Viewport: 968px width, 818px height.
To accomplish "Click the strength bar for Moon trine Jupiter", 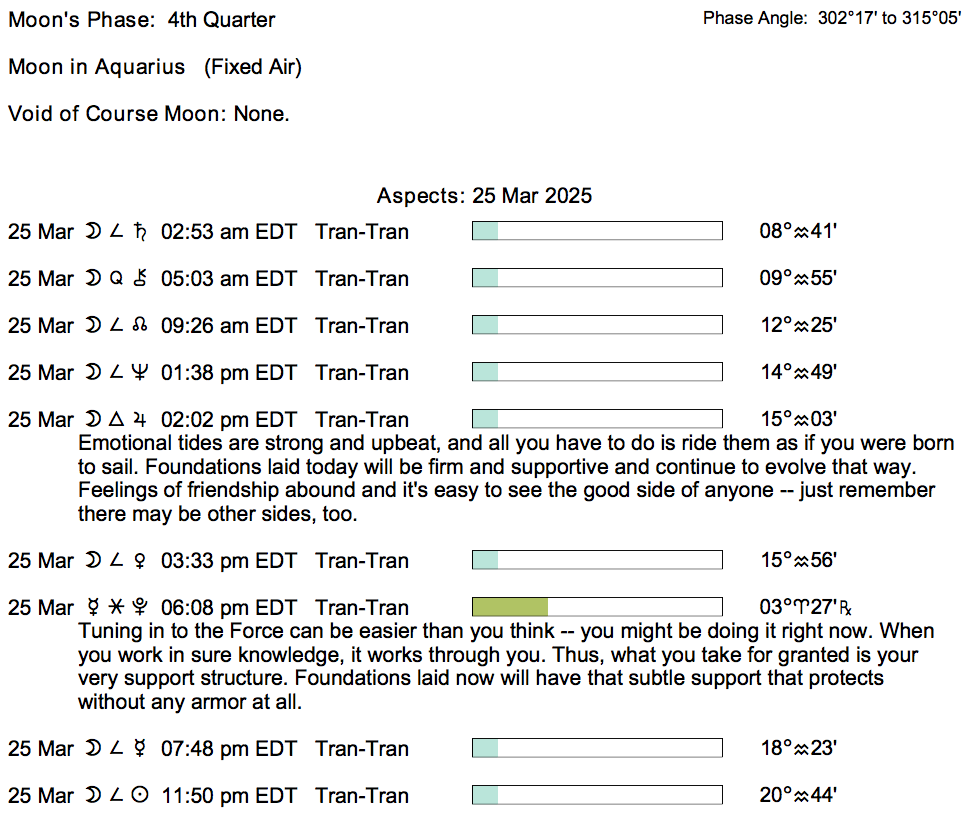I will click(x=596, y=420).
